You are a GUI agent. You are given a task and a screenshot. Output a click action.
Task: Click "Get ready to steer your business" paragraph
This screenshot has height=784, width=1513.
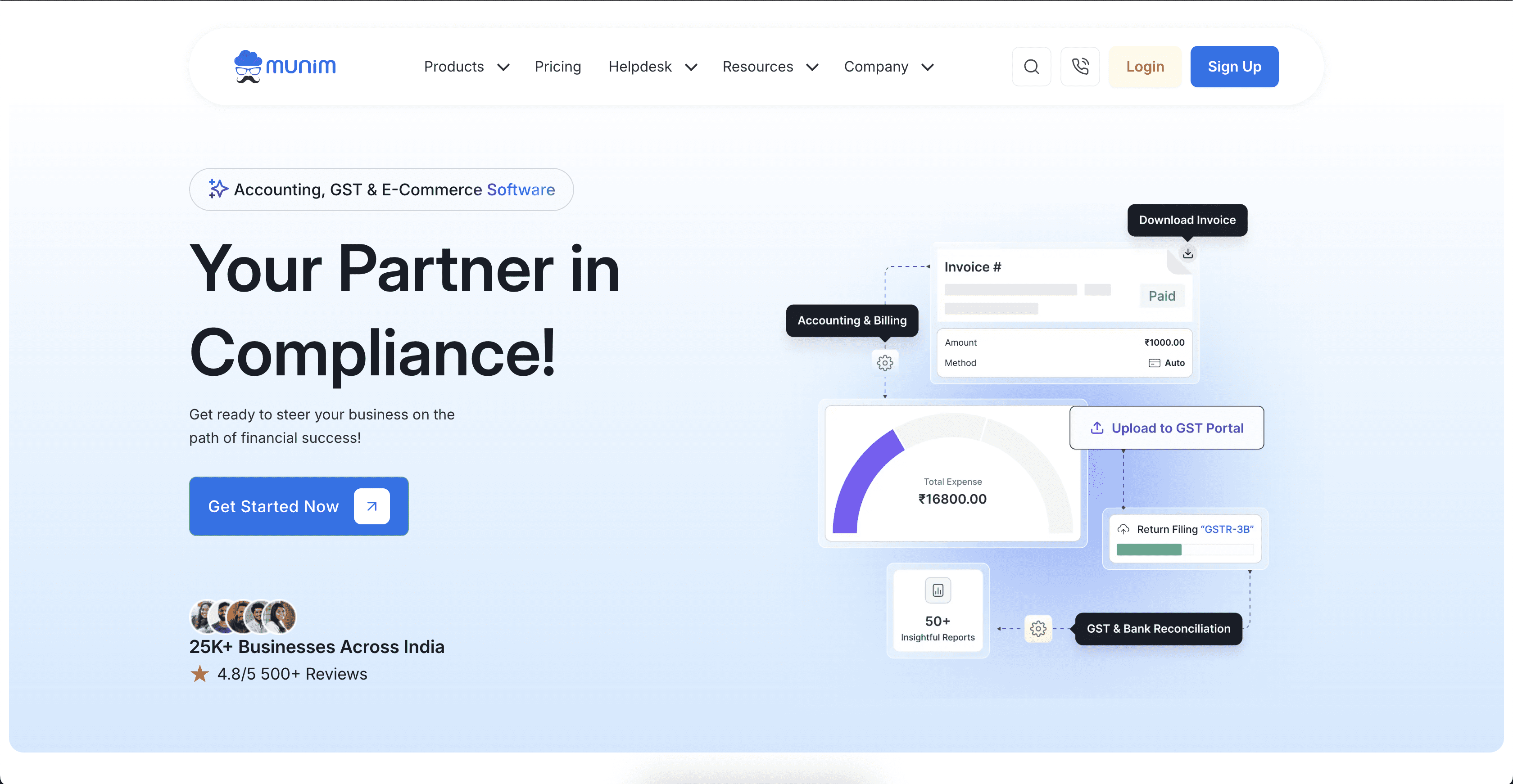pyautogui.click(x=322, y=426)
